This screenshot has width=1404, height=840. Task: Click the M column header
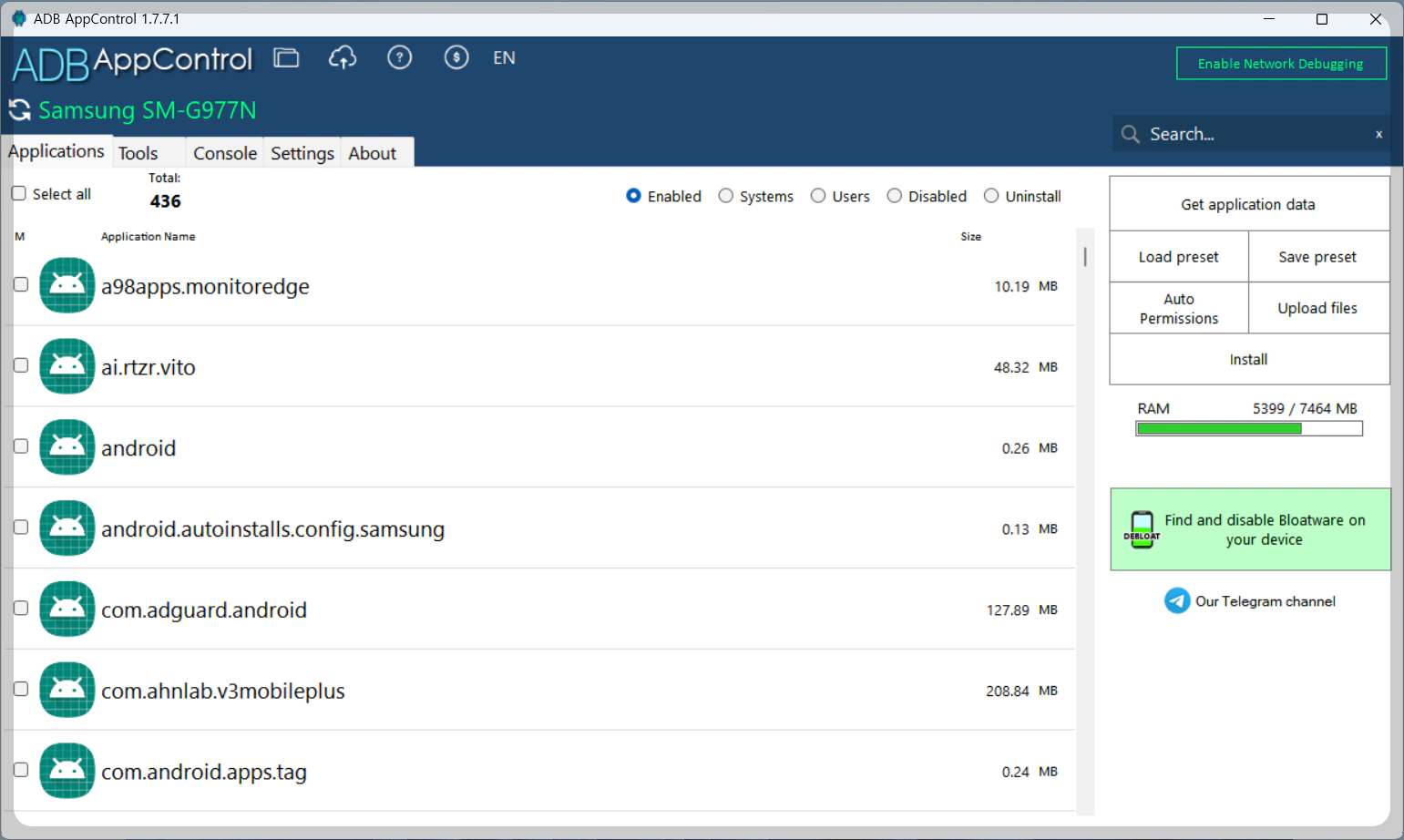pyautogui.click(x=20, y=237)
